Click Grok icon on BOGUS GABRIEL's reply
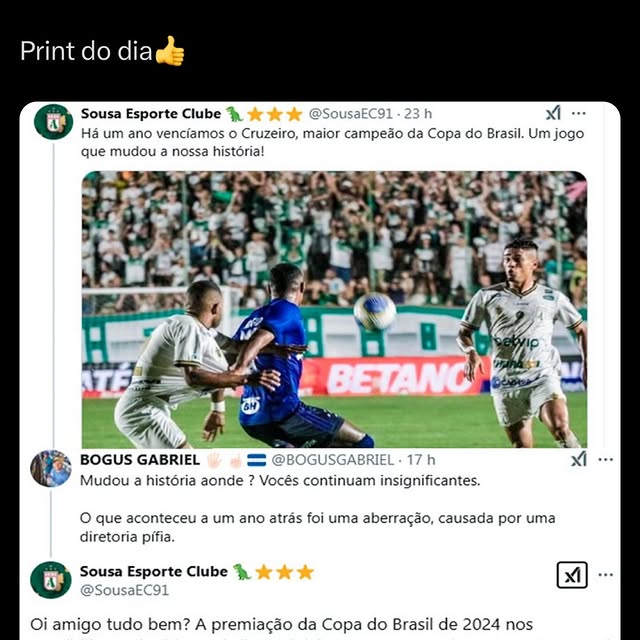 [x=579, y=459]
